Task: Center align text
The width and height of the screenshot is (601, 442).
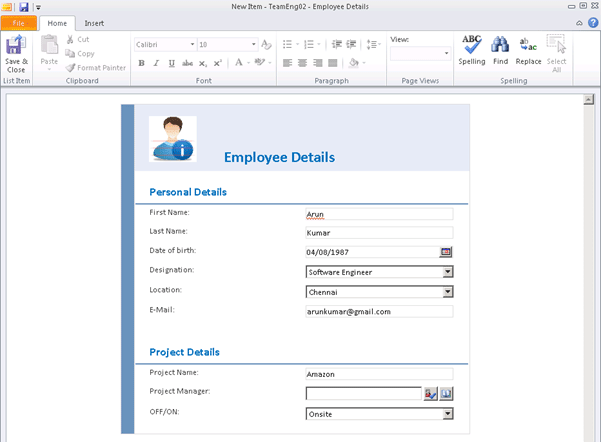Action: pyautogui.click(x=302, y=63)
